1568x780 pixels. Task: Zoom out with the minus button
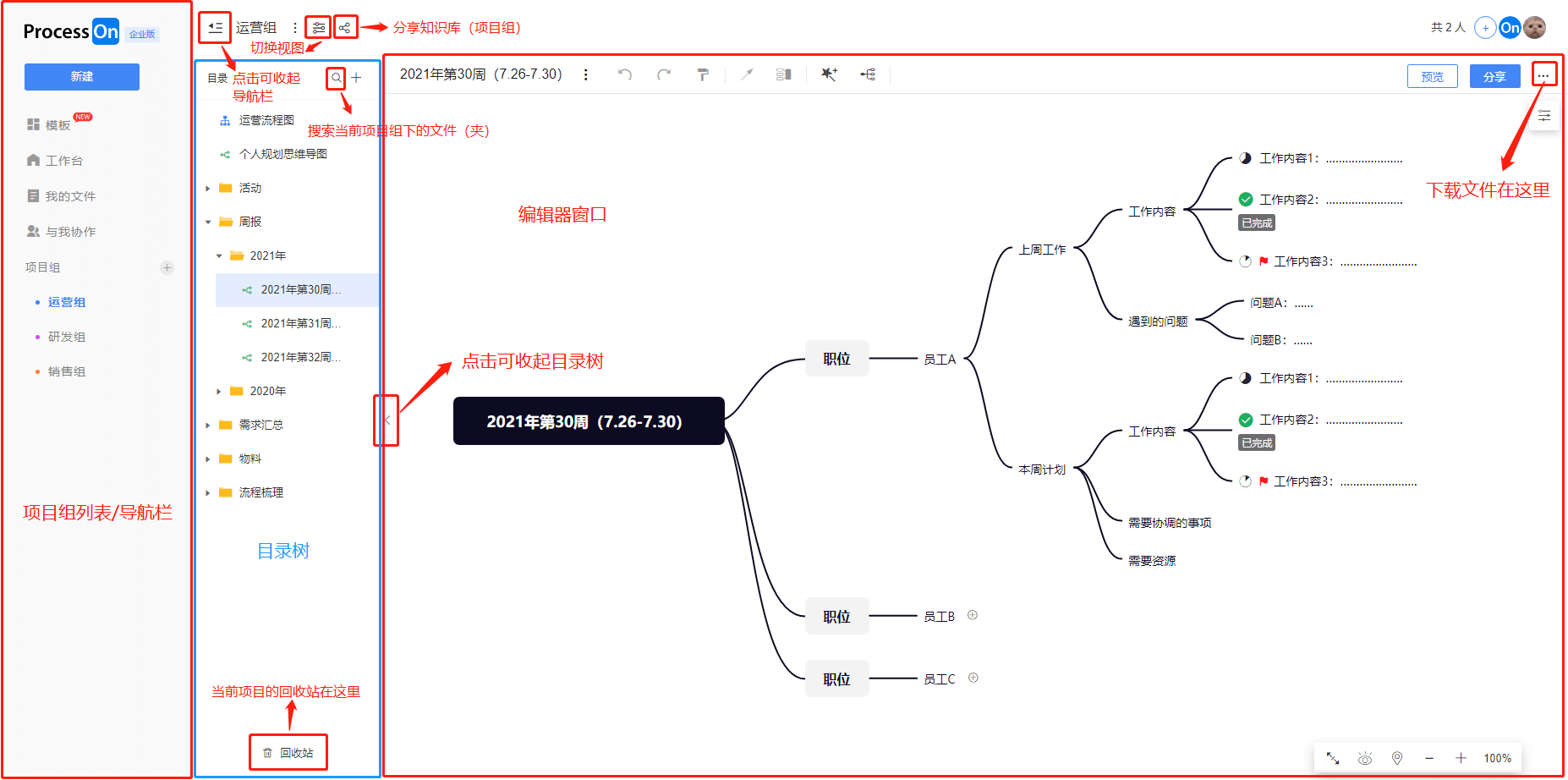click(1429, 758)
